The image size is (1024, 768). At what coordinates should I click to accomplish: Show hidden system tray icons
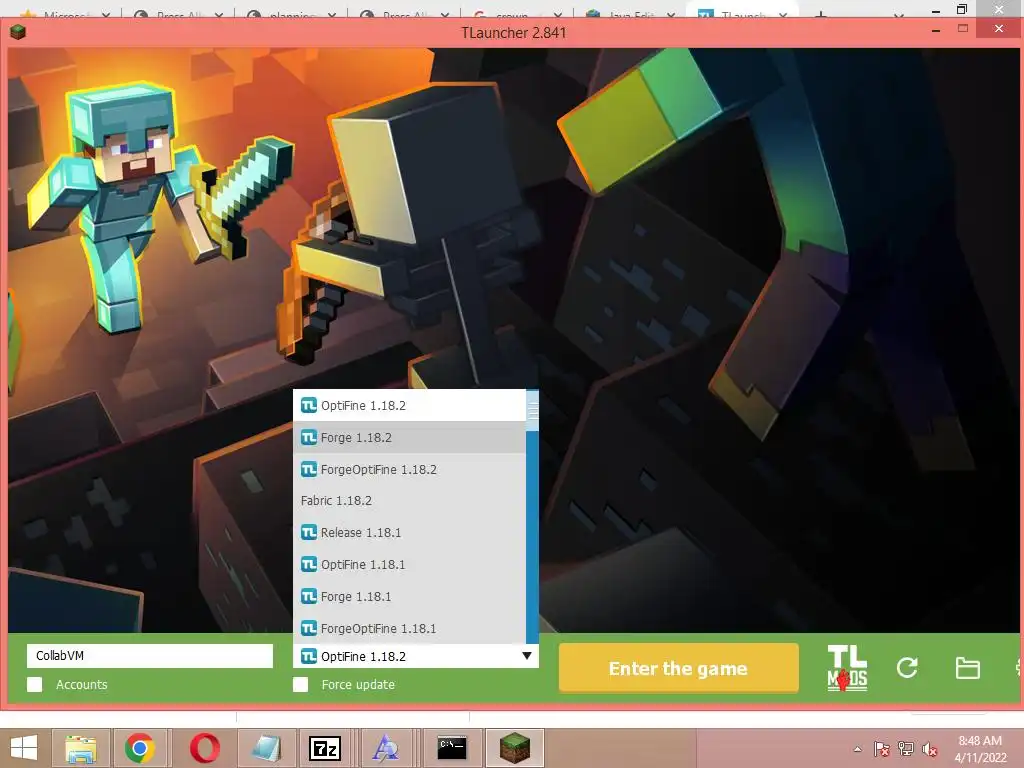(x=857, y=749)
